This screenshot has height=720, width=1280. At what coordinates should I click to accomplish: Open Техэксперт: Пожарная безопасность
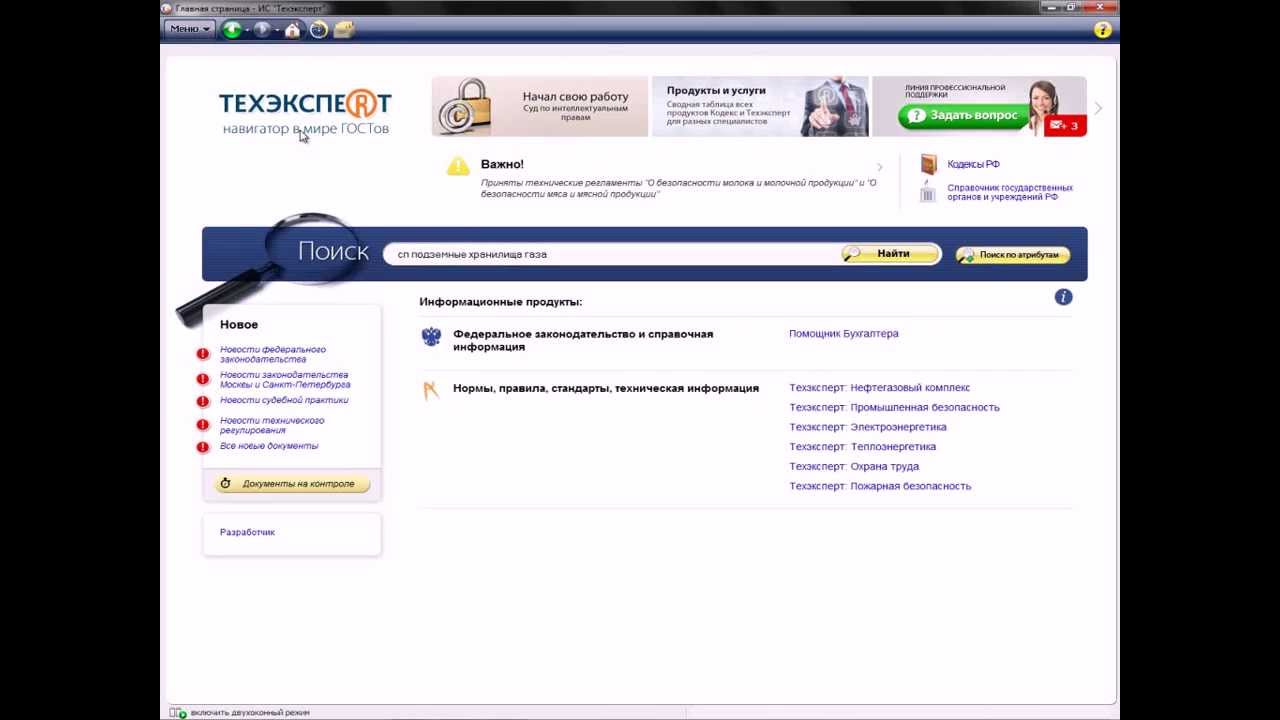[880, 486]
